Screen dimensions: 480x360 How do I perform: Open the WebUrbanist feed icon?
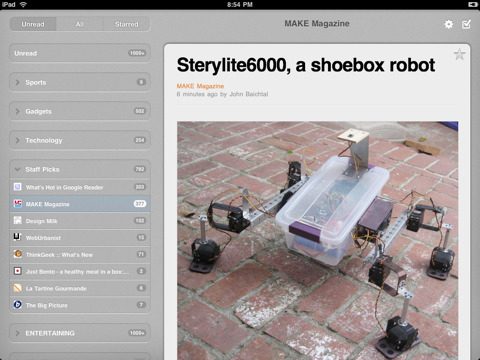[18, 237]
